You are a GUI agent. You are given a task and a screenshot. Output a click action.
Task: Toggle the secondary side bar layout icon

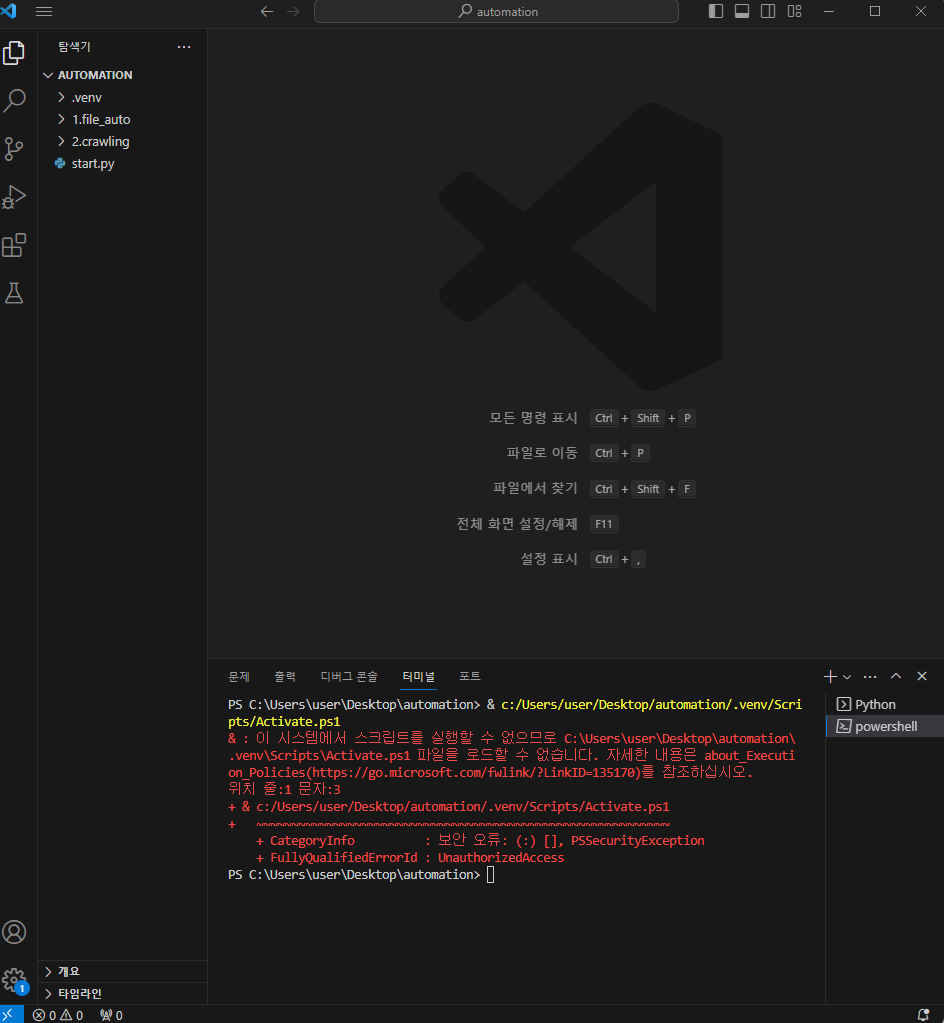coord(768,11)
